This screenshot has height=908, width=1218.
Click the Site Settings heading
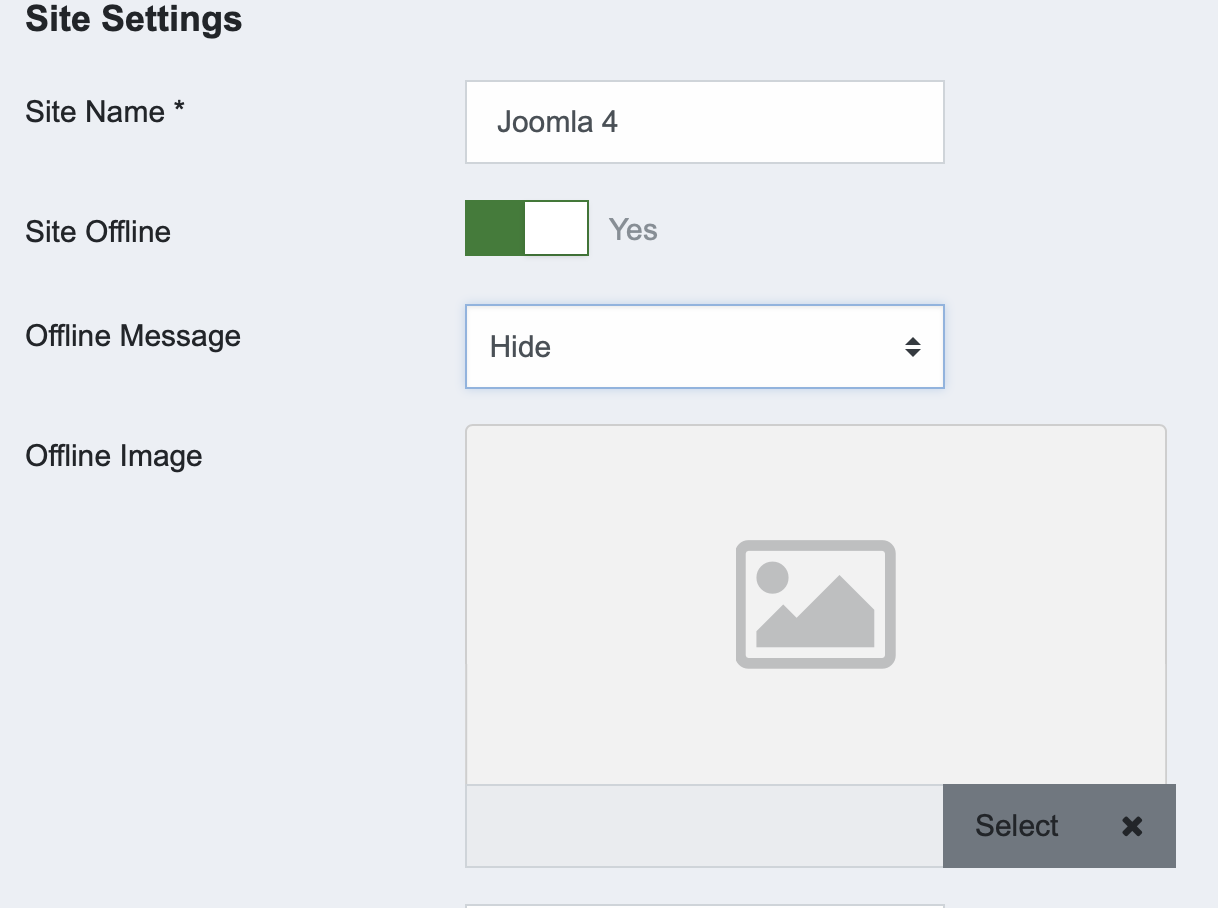(134, 19)
